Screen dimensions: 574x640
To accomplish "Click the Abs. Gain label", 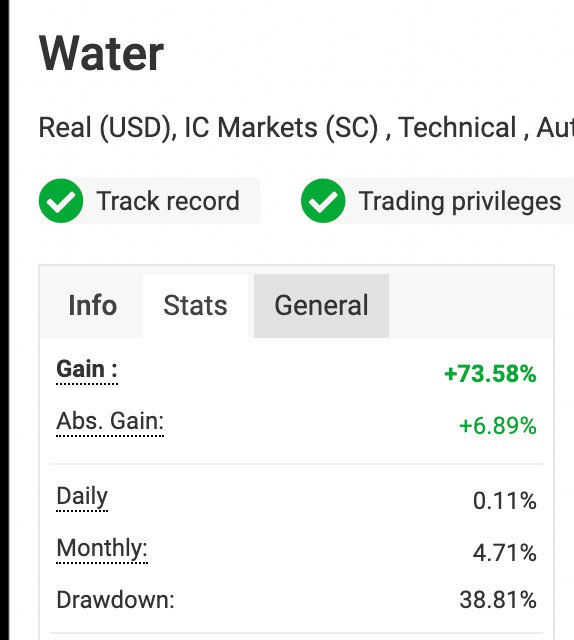I will [x=110, y=421].
